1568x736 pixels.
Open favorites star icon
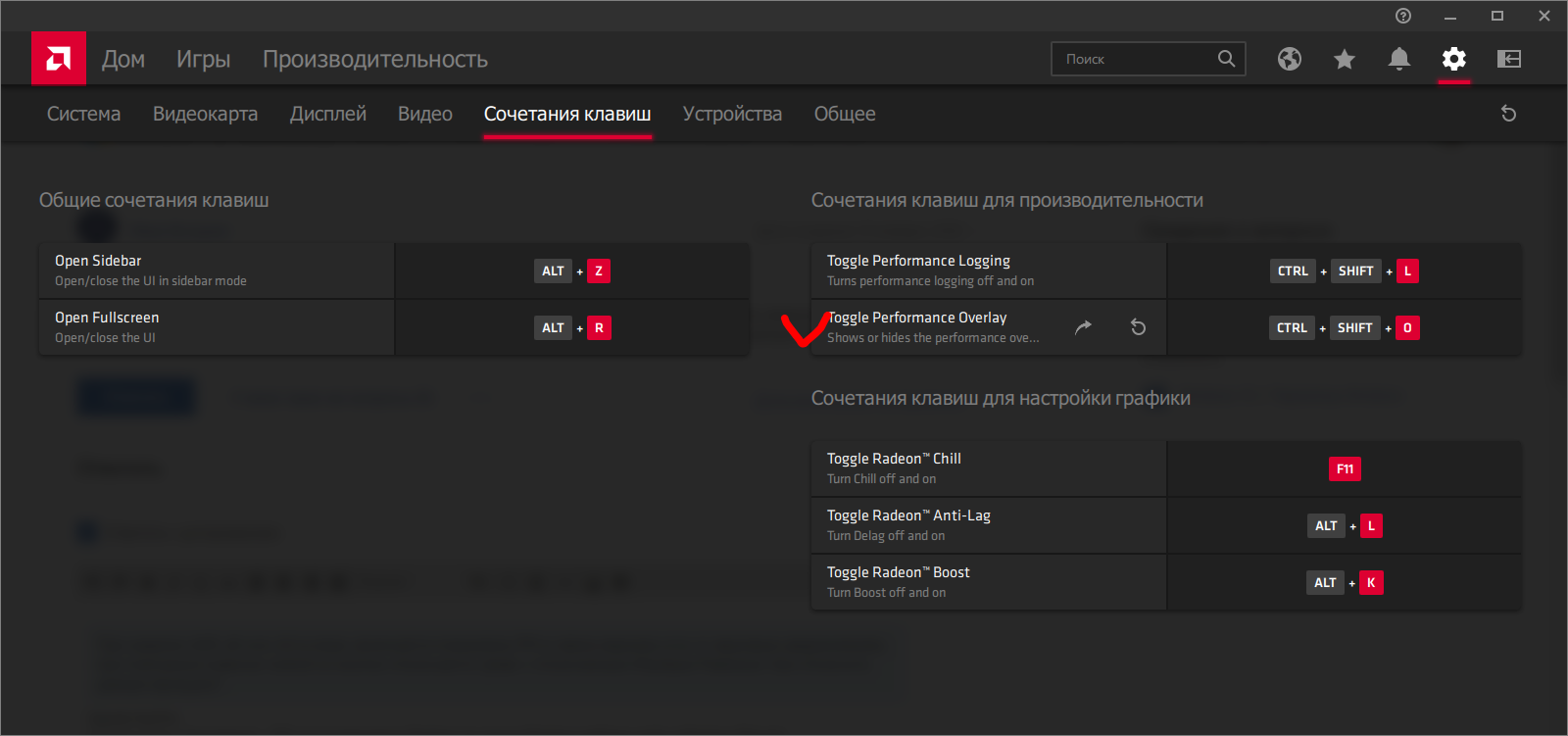coord(1345,59)
